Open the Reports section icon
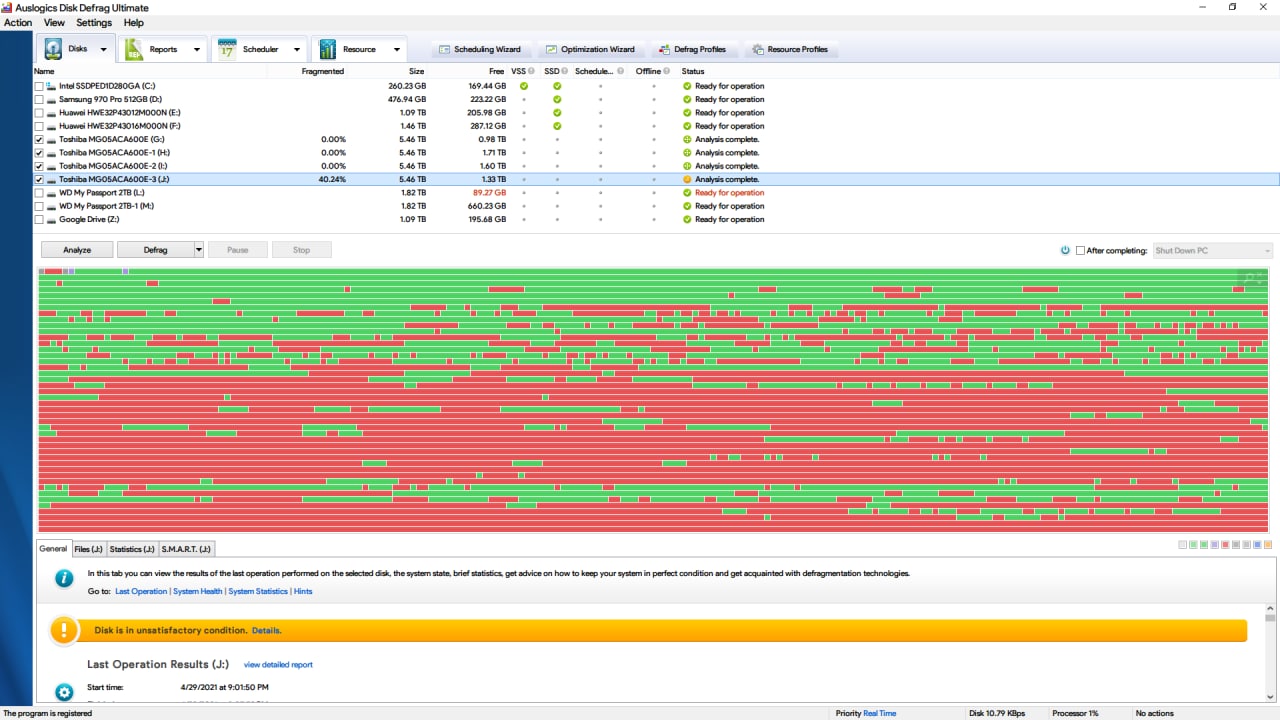The height and width of the screenshot is (720, 1280). coord(133,49)
